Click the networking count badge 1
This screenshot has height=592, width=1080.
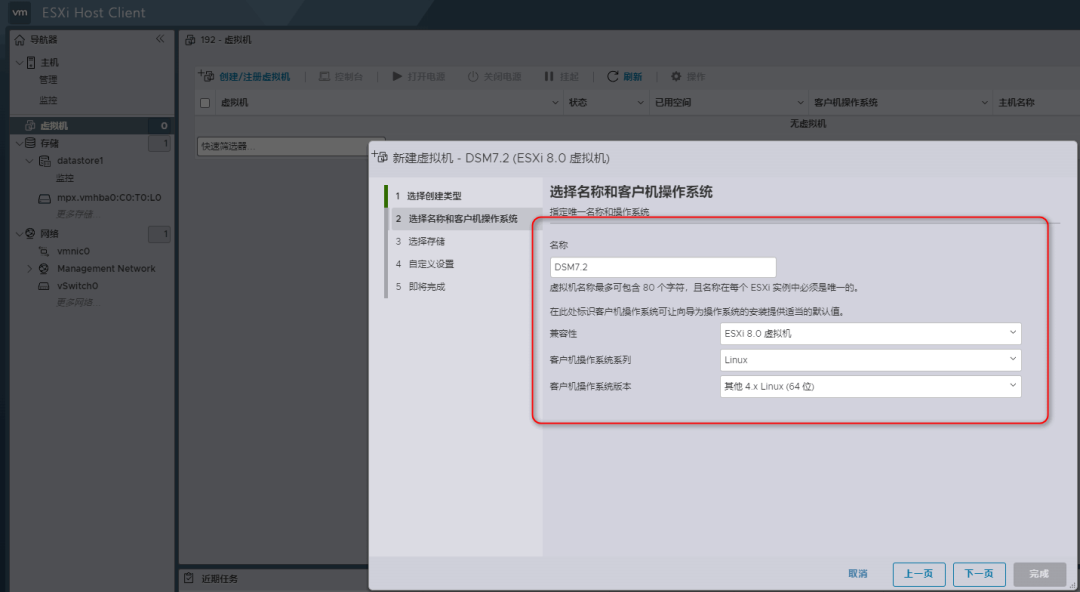tap(159, 234)
